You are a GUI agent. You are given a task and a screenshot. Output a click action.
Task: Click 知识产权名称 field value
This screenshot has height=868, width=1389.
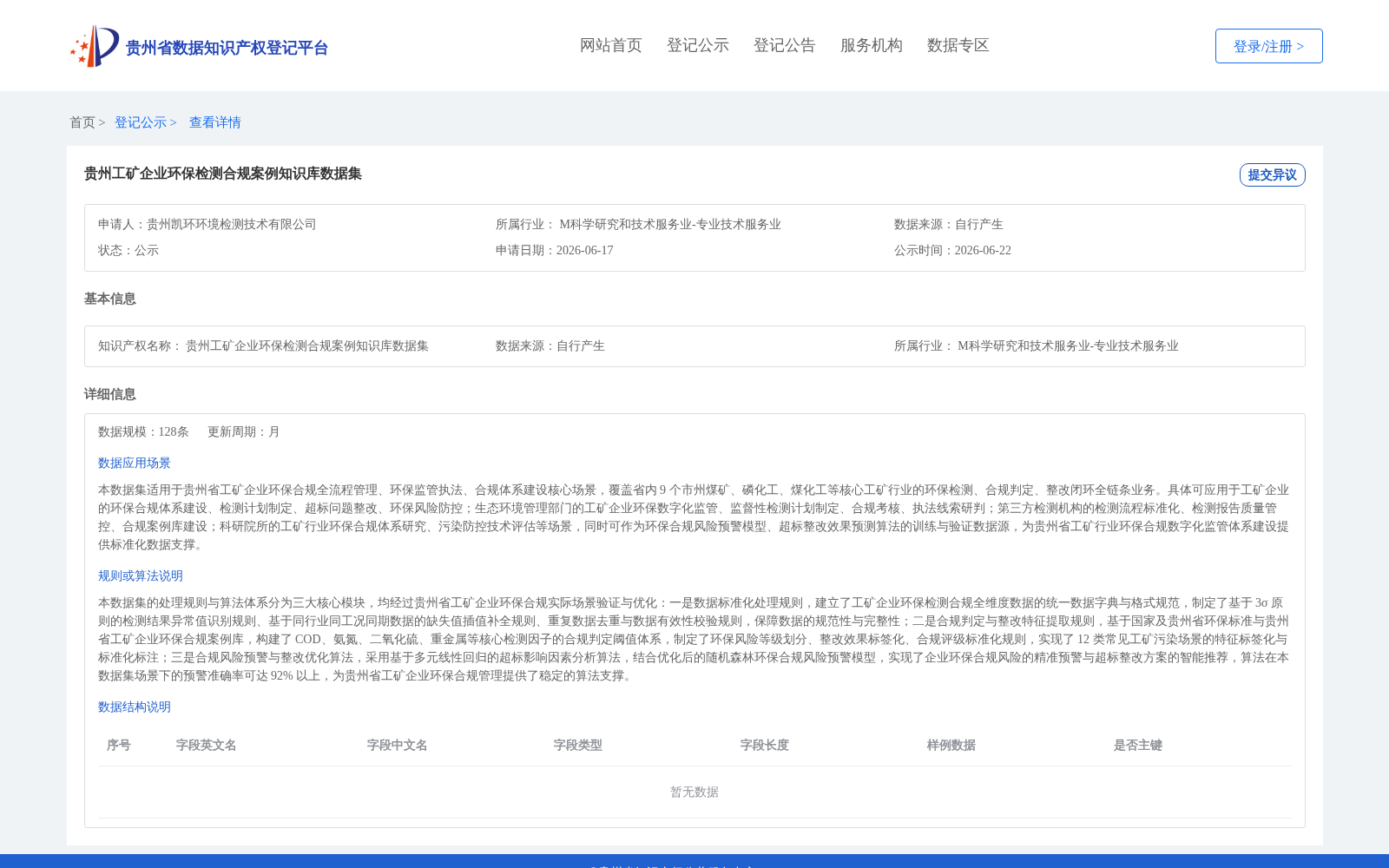coord(307,345)
